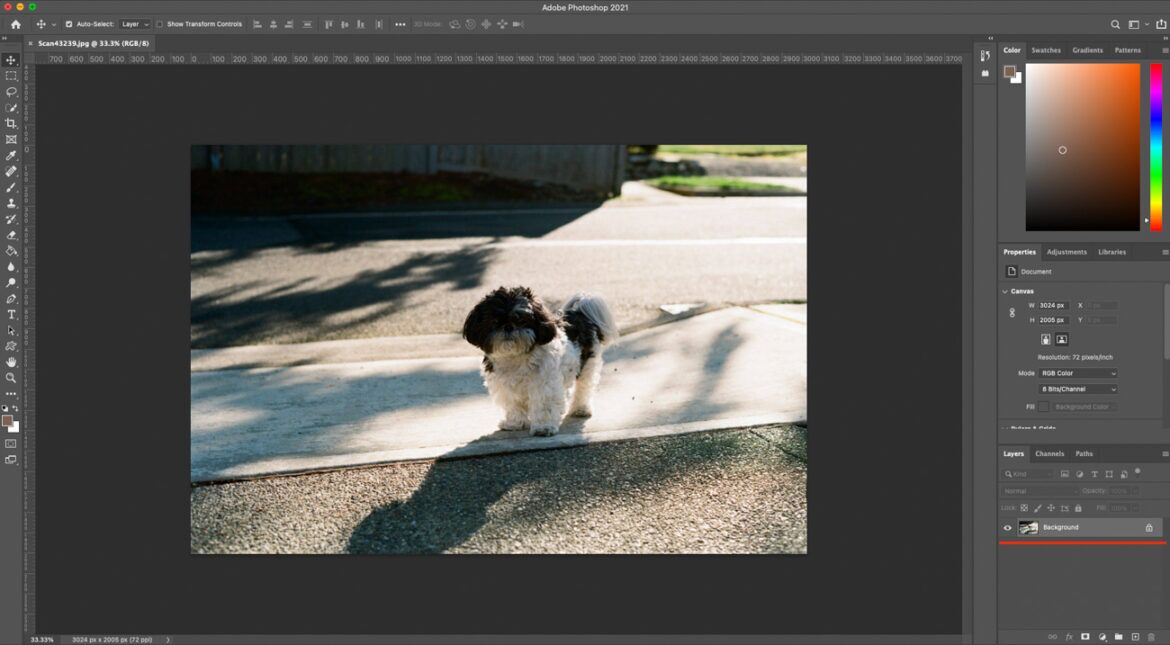Disable the Auto-Select option
Image resolution: width=1170 pixels, height=645 pixels.
[x=70, y=24]
